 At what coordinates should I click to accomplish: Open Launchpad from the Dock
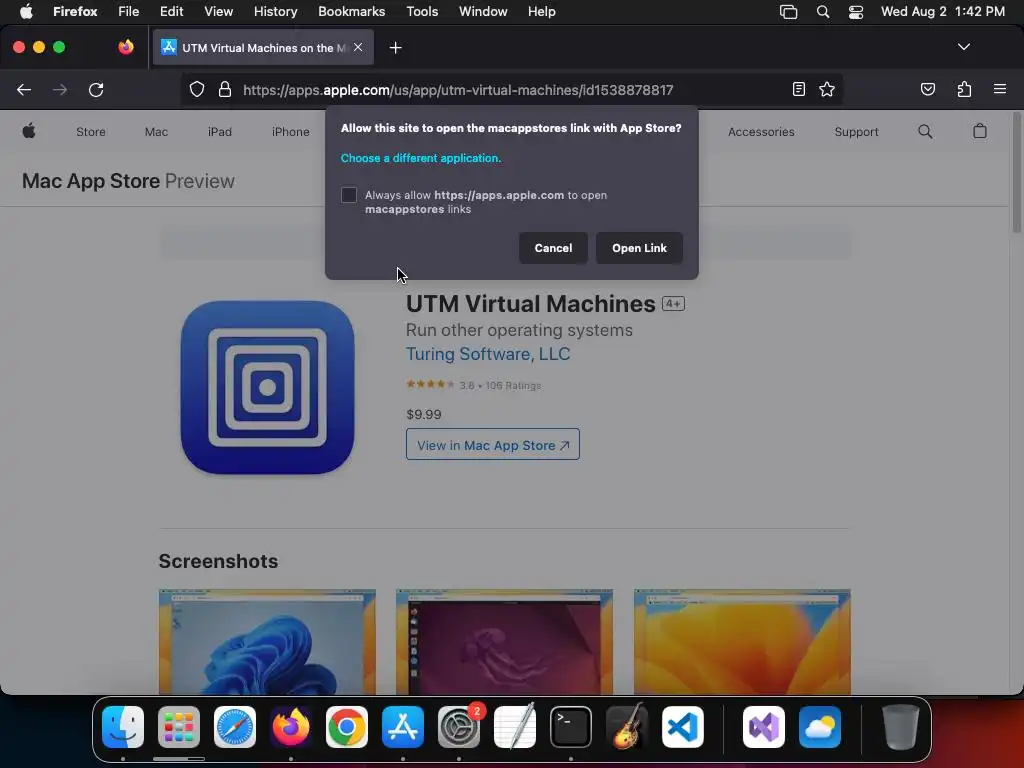pos(178,727)
